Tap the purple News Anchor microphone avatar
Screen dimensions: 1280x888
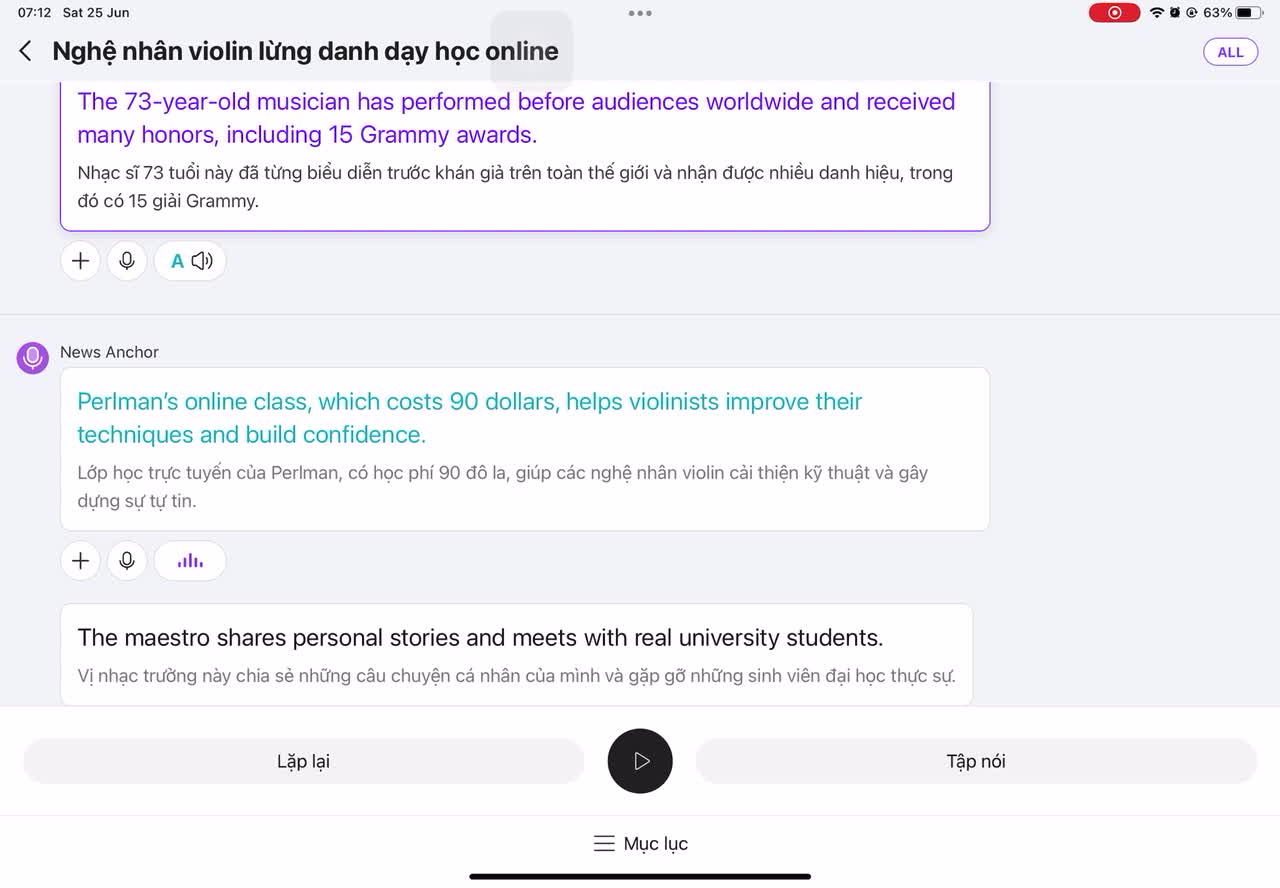tap(33, 357)
